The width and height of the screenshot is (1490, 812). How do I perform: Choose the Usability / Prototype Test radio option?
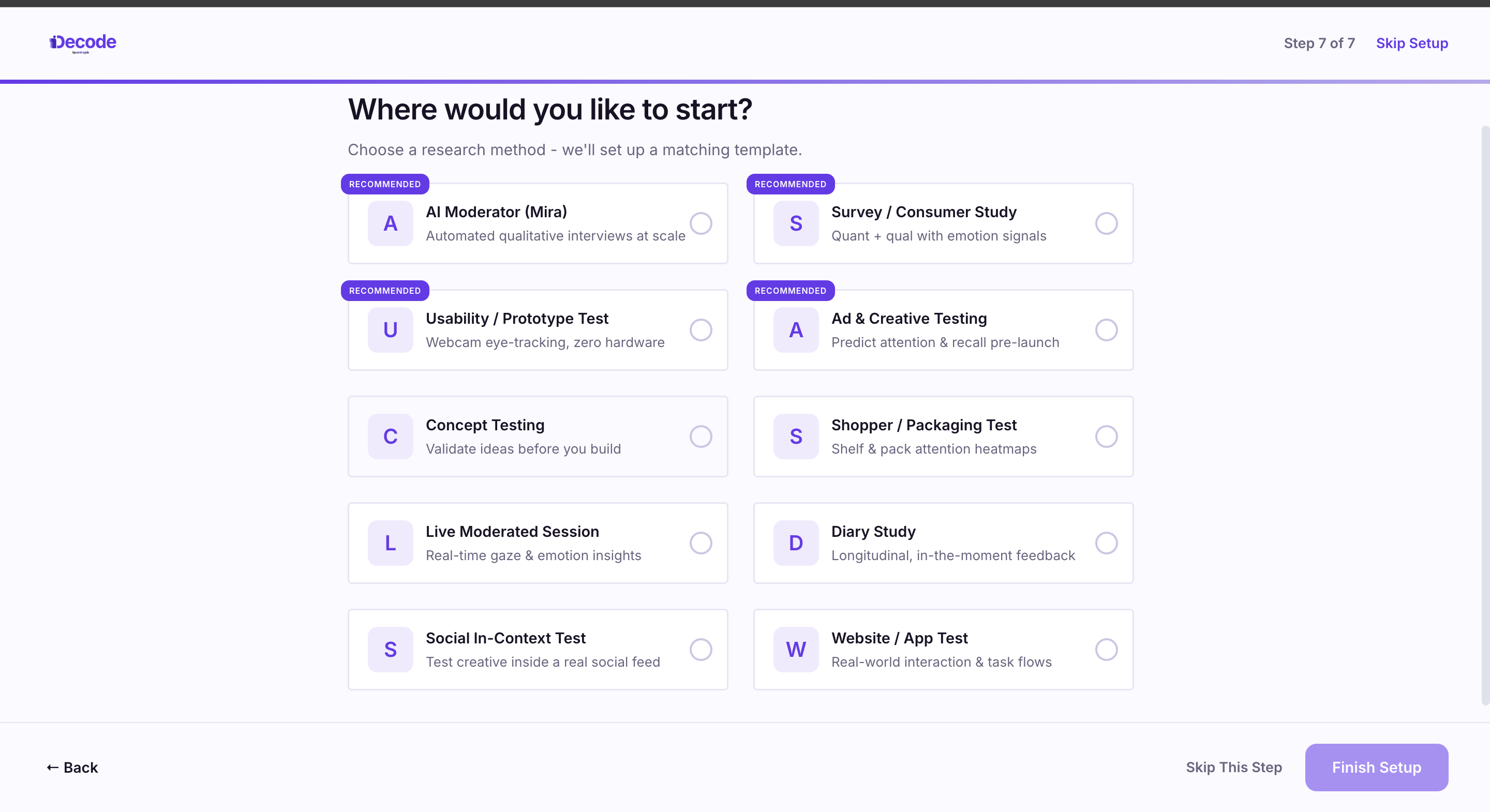tap(701, 329)
